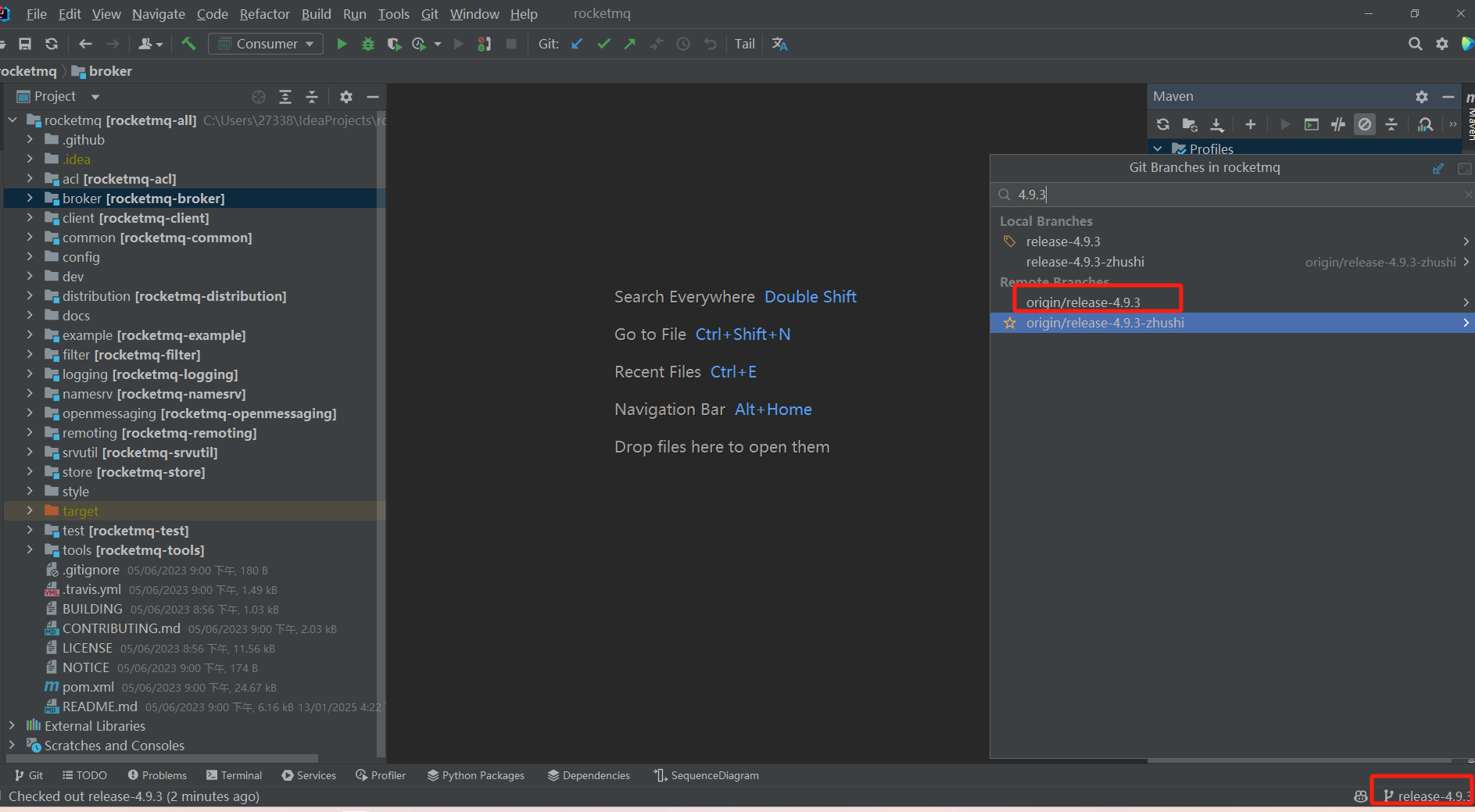Image resolution: width=1475 pixels, height=812 pixels.
Task: Select remote branch origin/release-4.9.3
Action: pos(1232,302)
